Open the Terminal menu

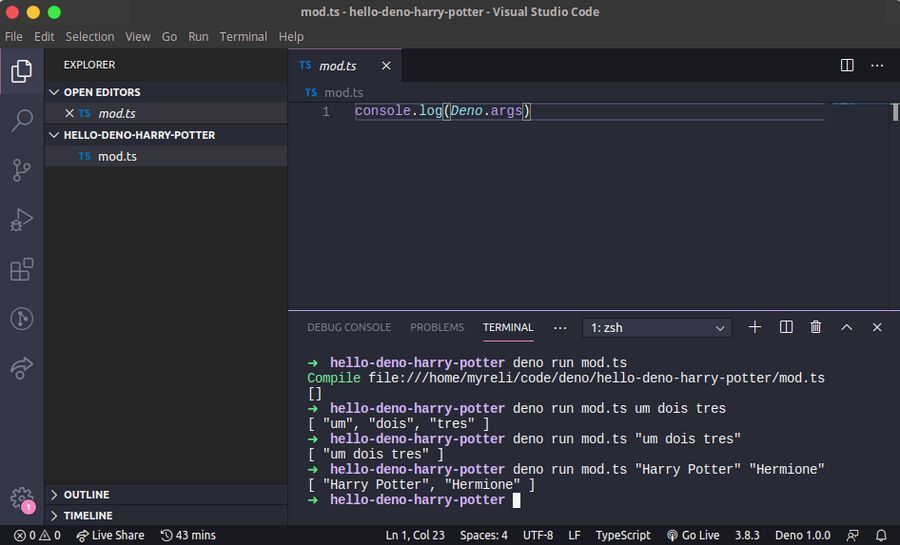(x=243, y=37)
